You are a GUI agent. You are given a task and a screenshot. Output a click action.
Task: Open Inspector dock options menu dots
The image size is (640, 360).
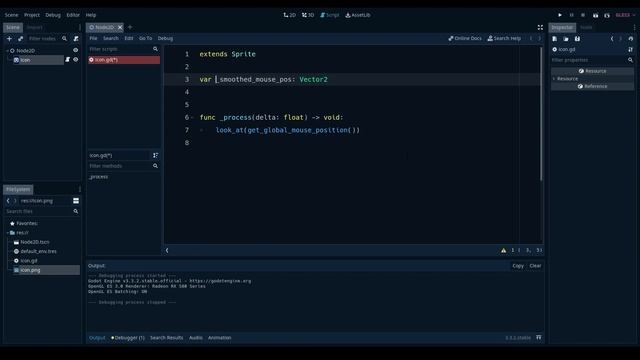click(634, 27)
